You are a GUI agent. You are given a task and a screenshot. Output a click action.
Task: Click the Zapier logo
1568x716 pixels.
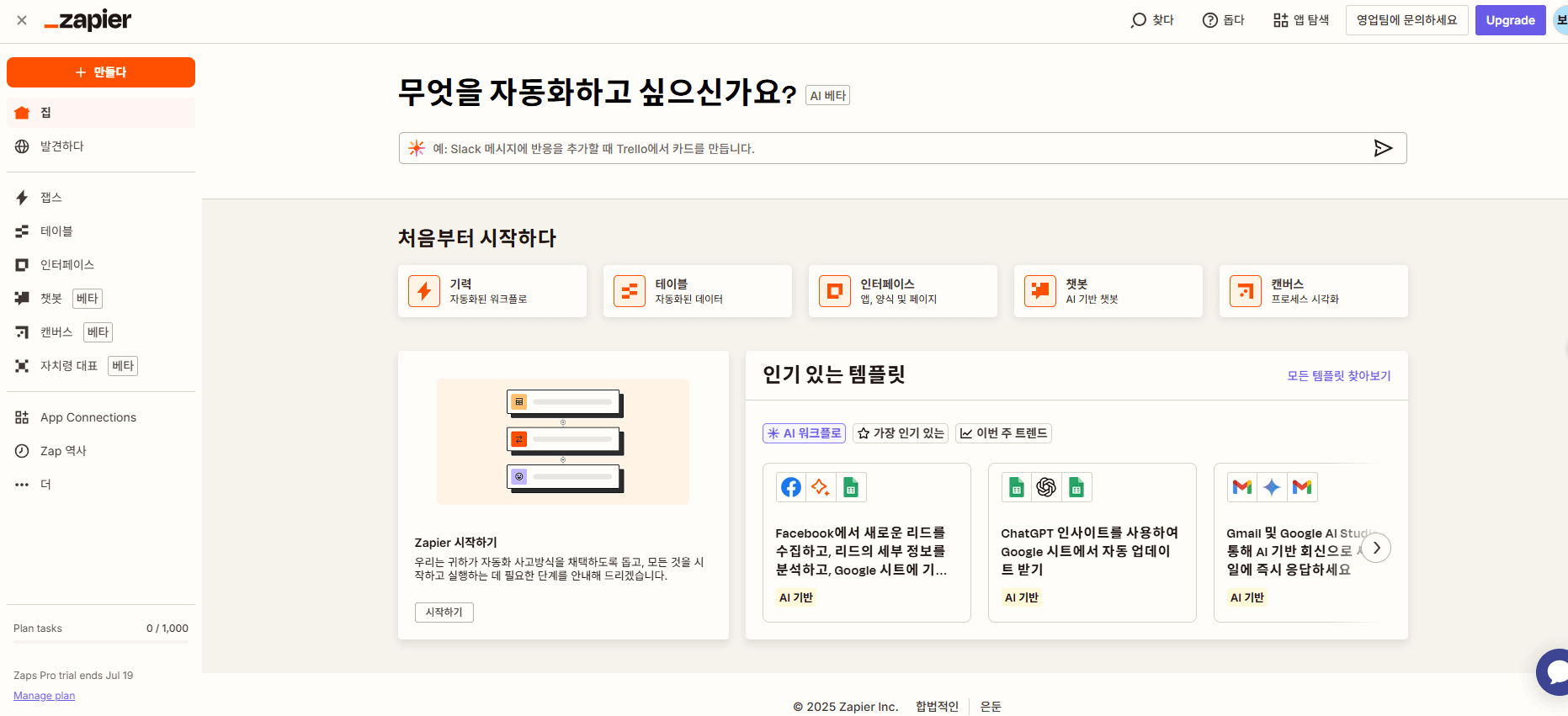click(x=88, y=20)
